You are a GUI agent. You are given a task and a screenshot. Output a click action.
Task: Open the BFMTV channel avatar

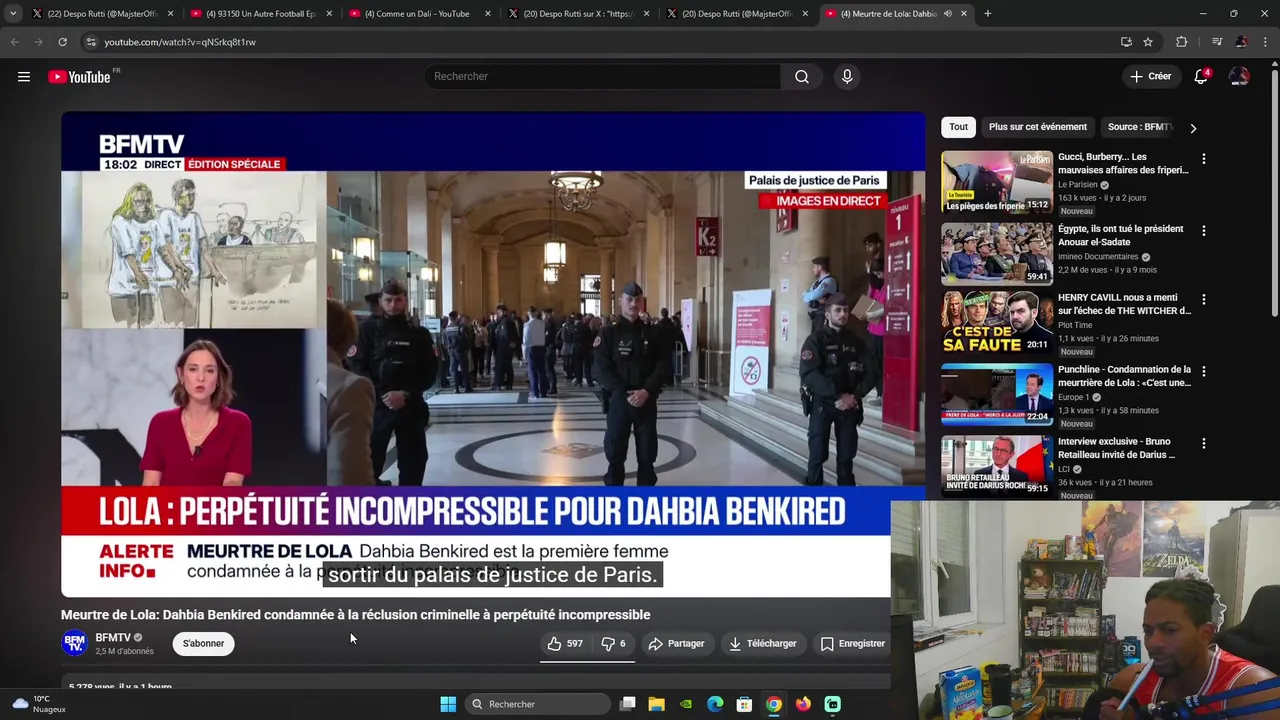pos(75,643)
